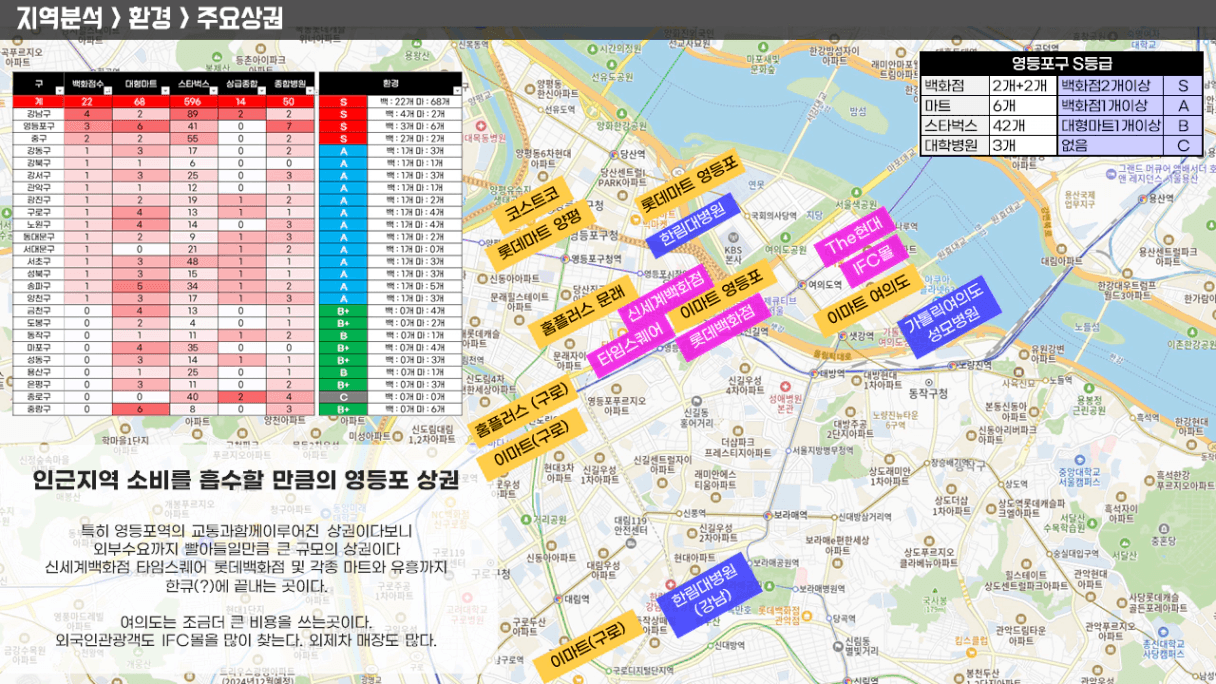Viewport: 1216px width, 684px height.
Task: Click the 영등포구 row name cell
Action: coord(38,126)
